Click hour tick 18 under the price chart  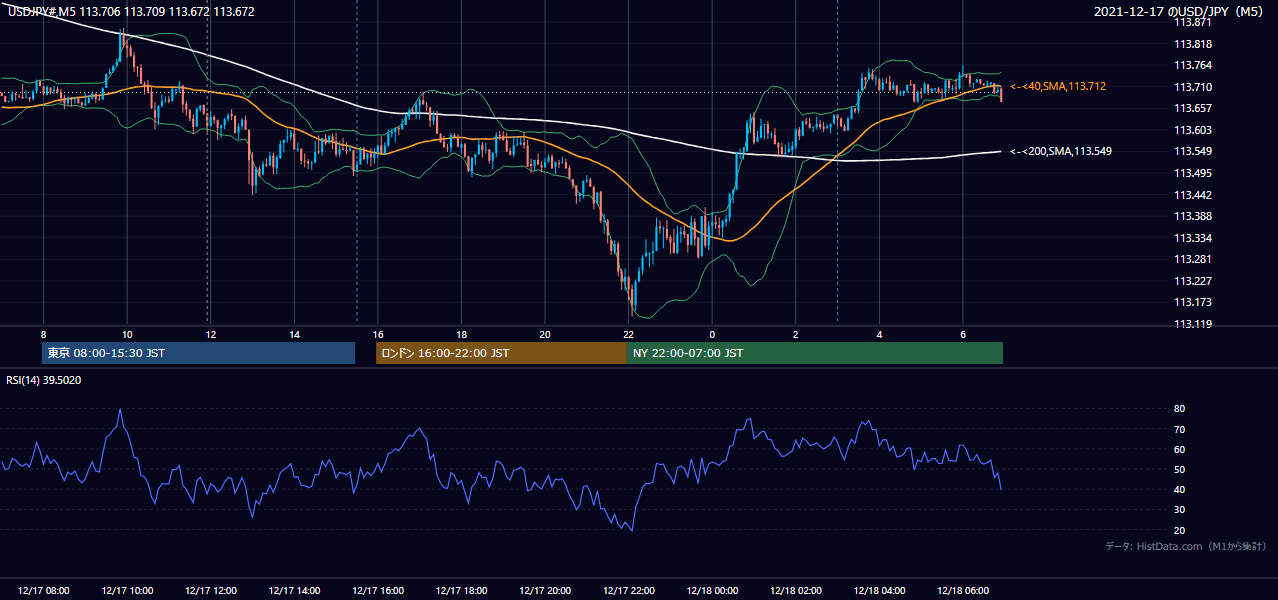pyautogui.click(x=461, y=334)
